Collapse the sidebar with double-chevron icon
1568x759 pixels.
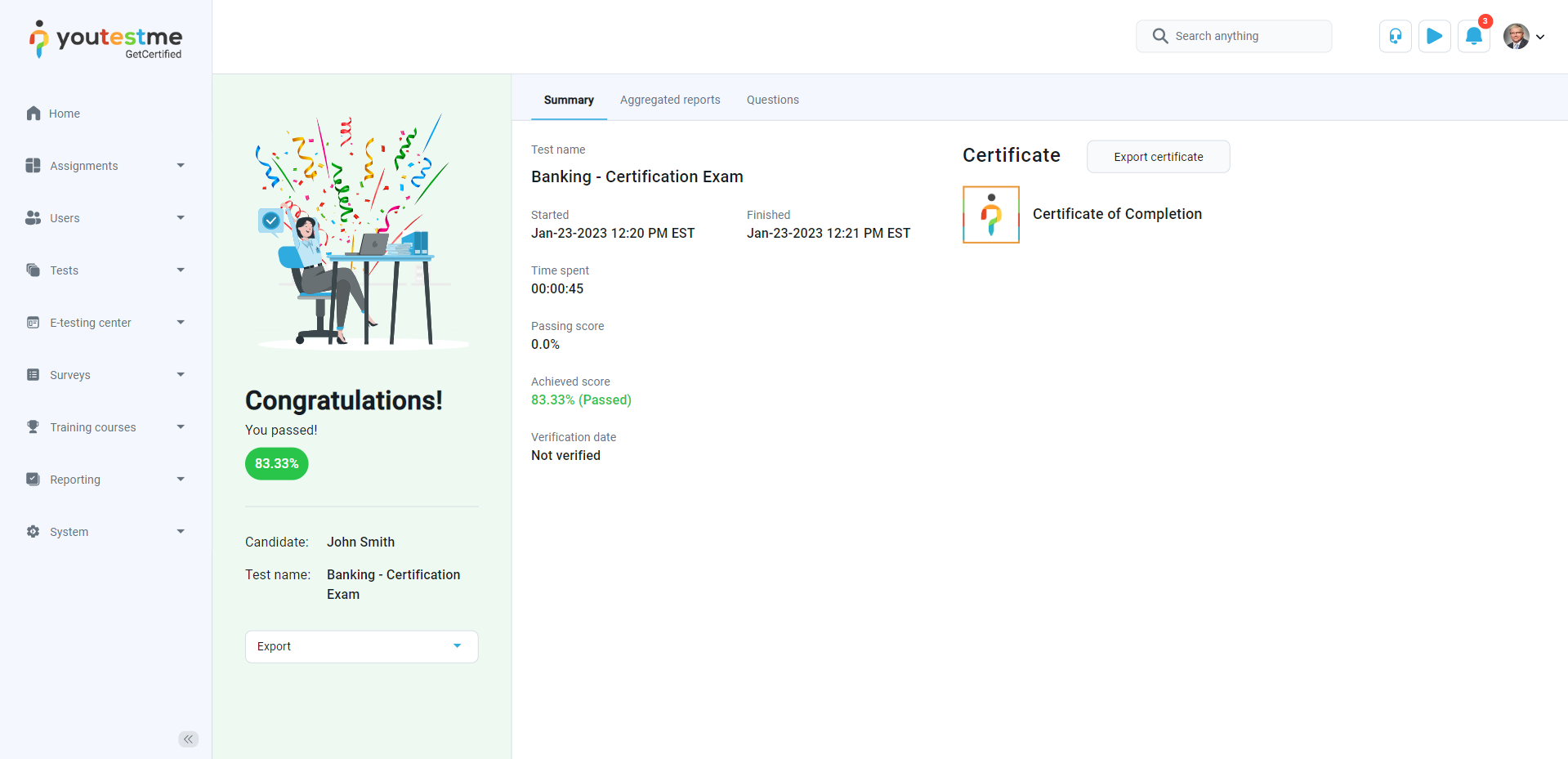pos(188,739)
